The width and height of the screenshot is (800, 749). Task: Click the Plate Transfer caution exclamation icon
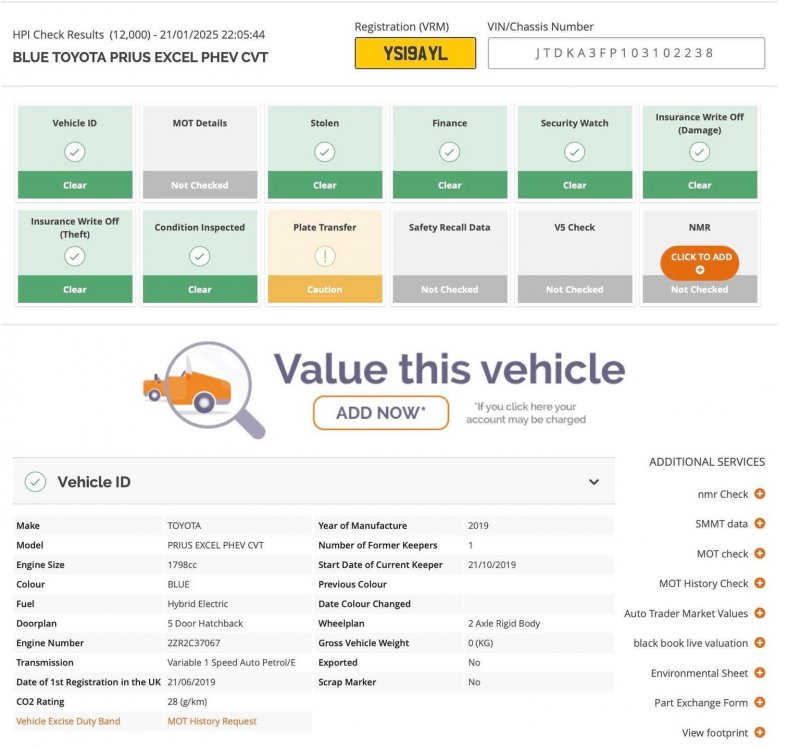pos(324,256)
